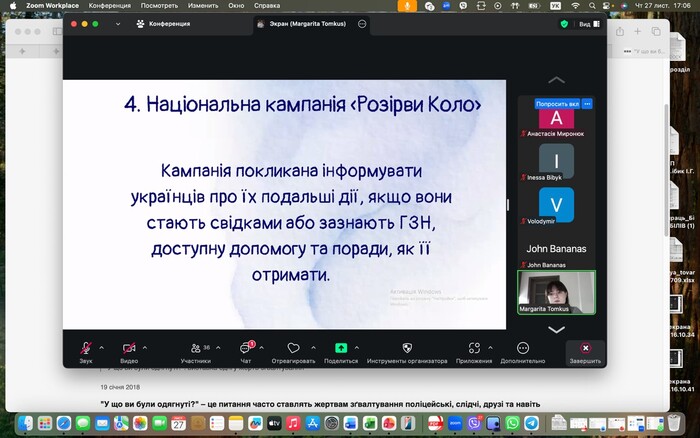
Task: Open the Приложения apps icon
Action: (474, 348)
